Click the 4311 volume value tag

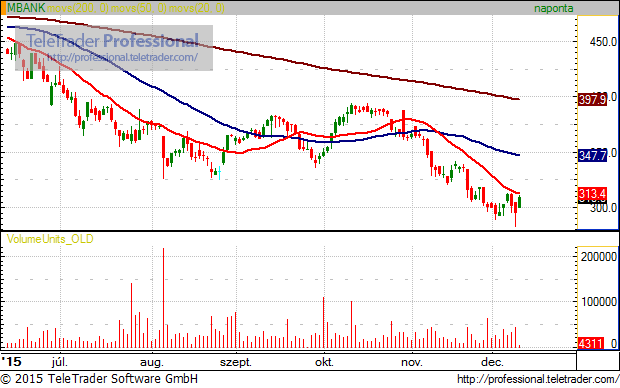(x=591, y=343)
